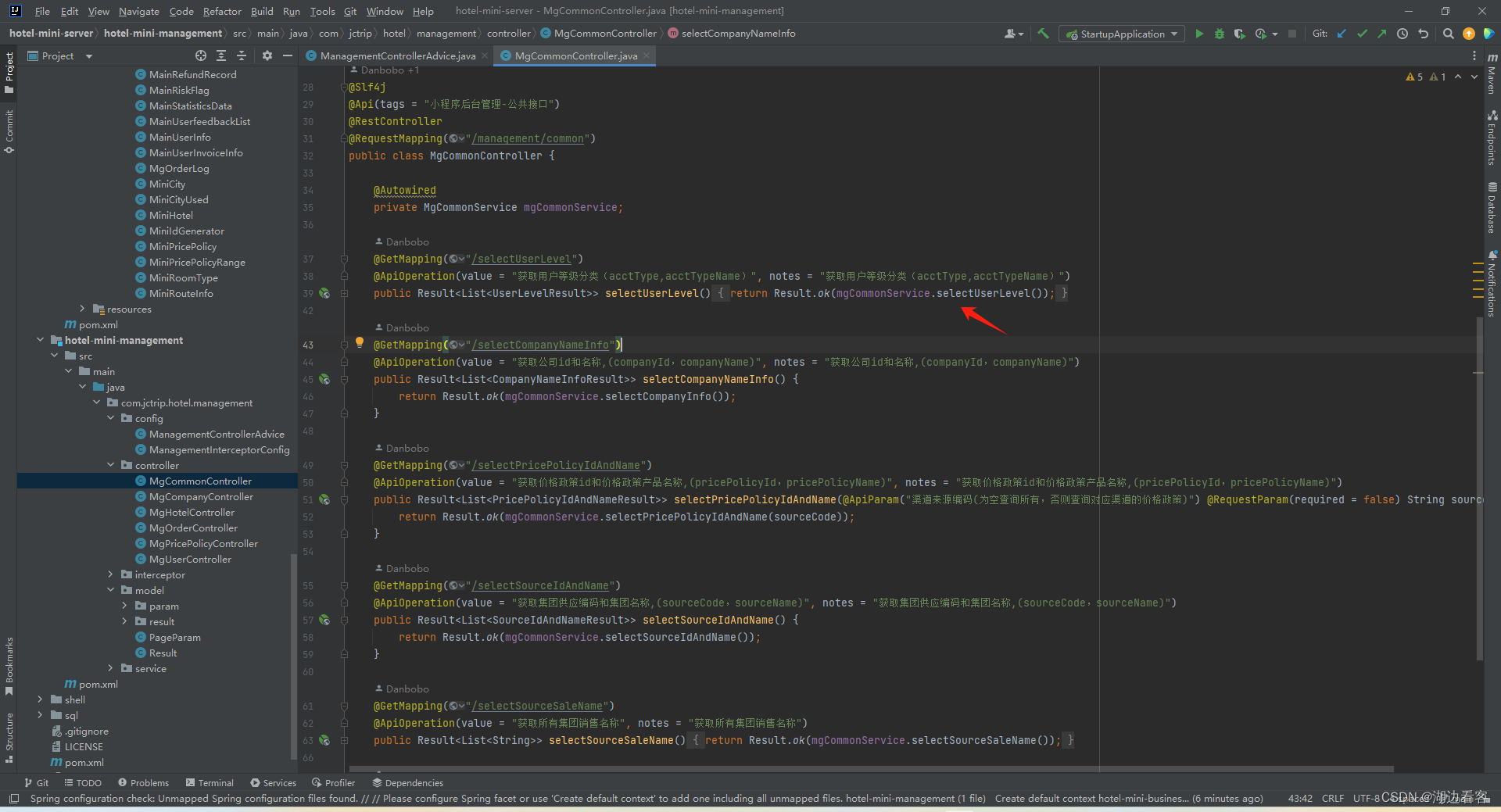Open the StartupApplication run configuration dropdown
The image size is (1501, 812).
tap(1122, 34)
